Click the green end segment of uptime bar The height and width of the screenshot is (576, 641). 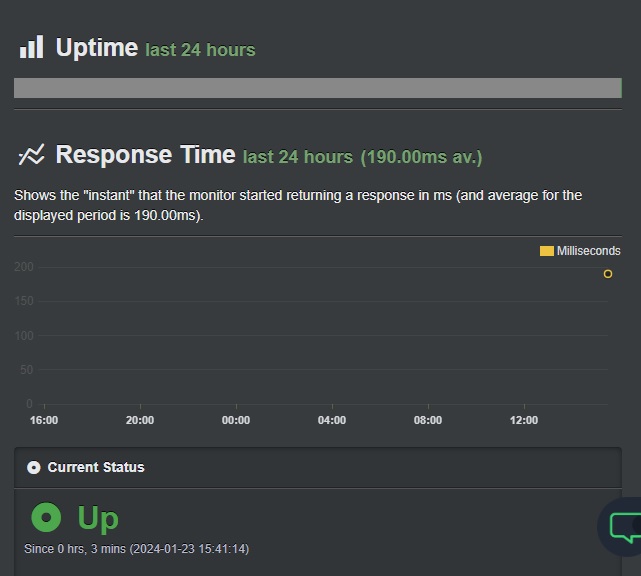621,88
